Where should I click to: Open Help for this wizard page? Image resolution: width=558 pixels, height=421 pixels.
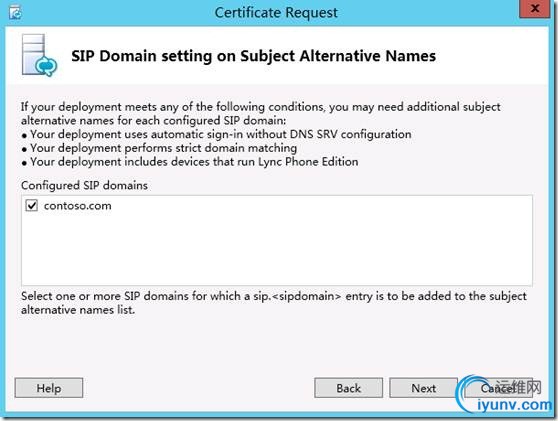49,388
